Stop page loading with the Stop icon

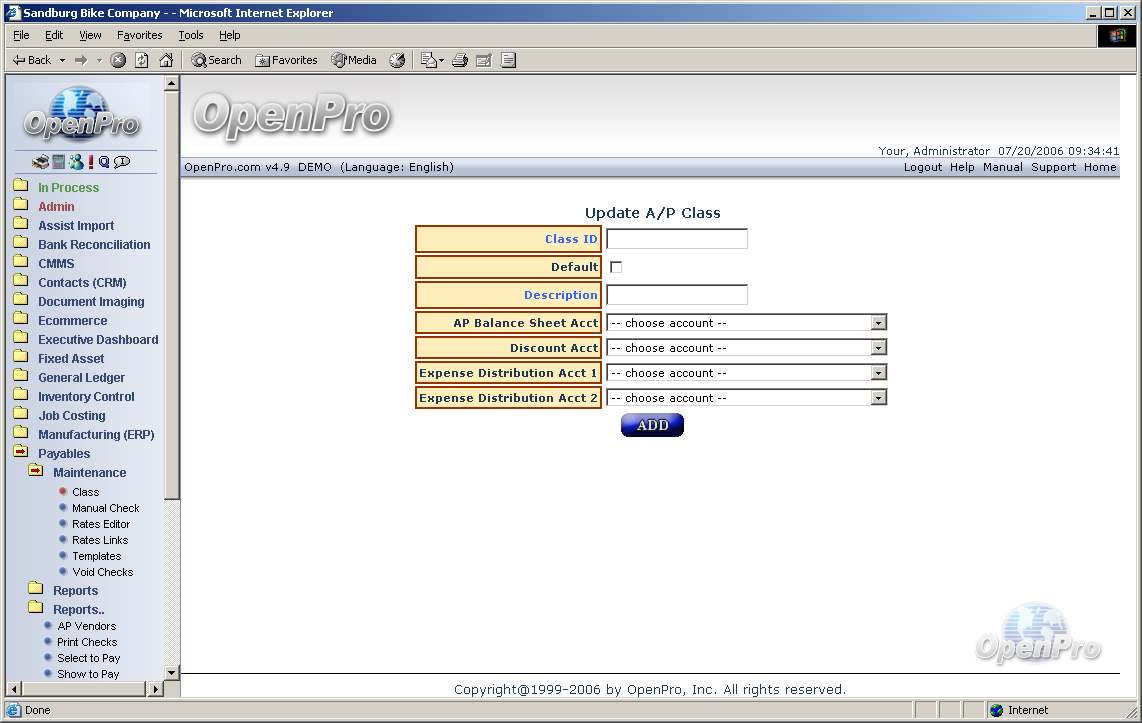[x=118, y=60]
